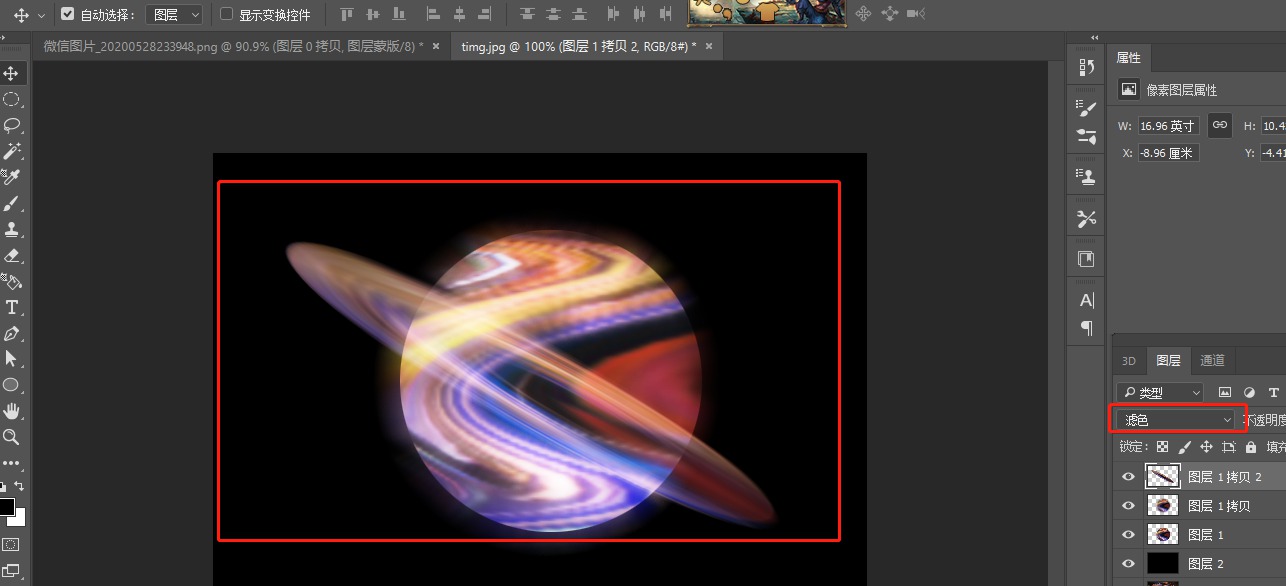The width and height of the screenshot is (1286, 586).
Task: Open the 滤色 blend mode dropdown
Action: point(1176,420)
